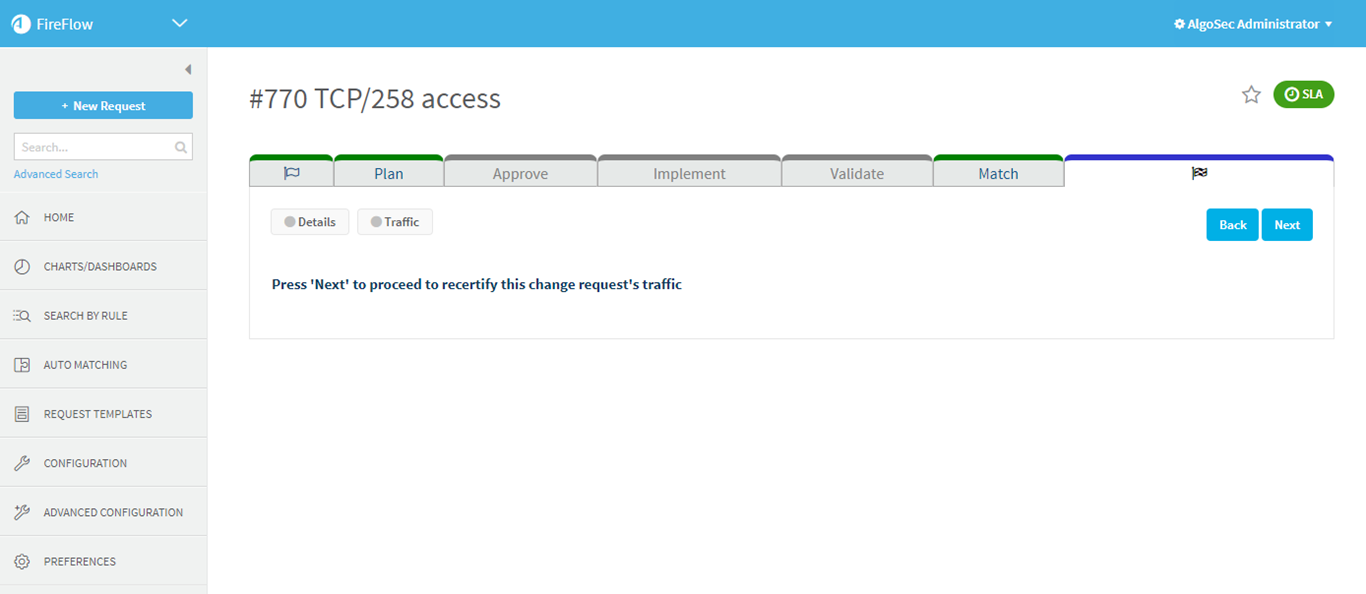Toggle the Details section button

pos(310,222)
